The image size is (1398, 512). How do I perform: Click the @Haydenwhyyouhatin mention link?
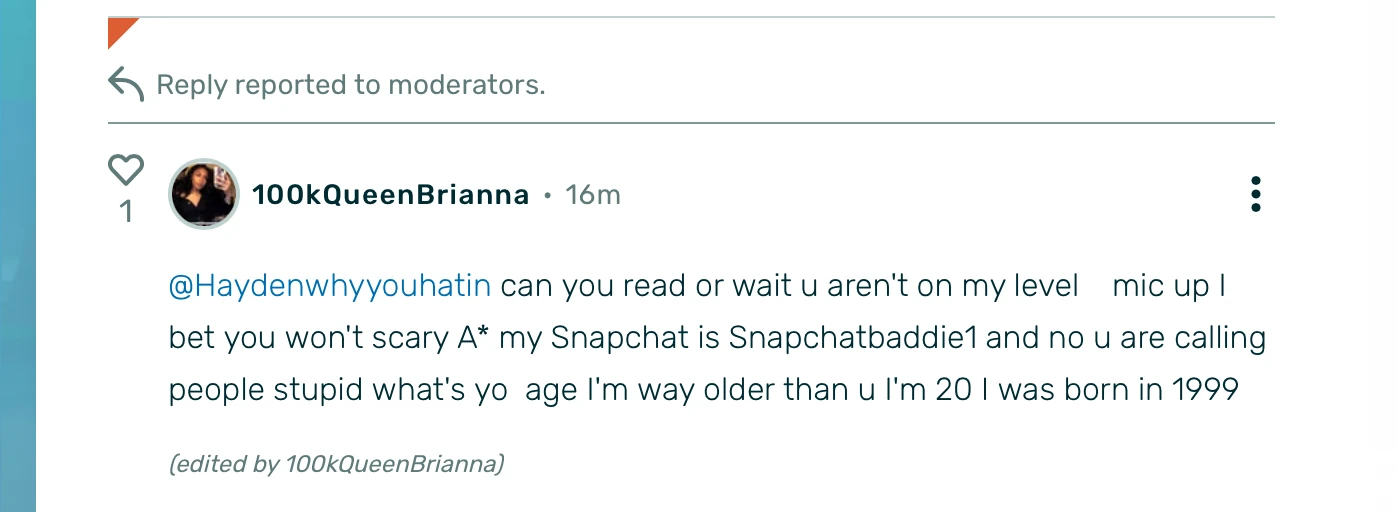(330, 287)
